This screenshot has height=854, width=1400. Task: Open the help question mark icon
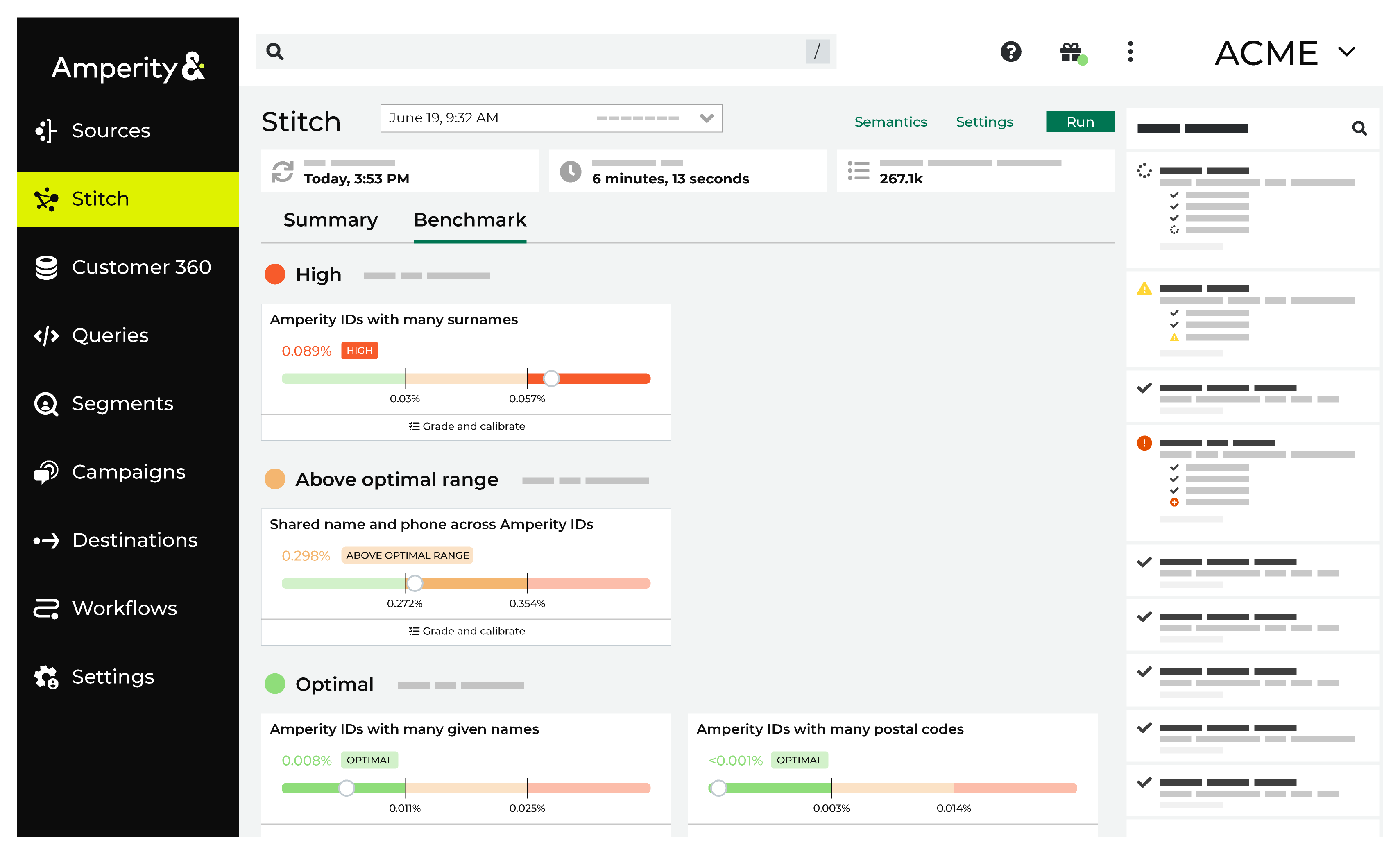(x=1011, y=52)
